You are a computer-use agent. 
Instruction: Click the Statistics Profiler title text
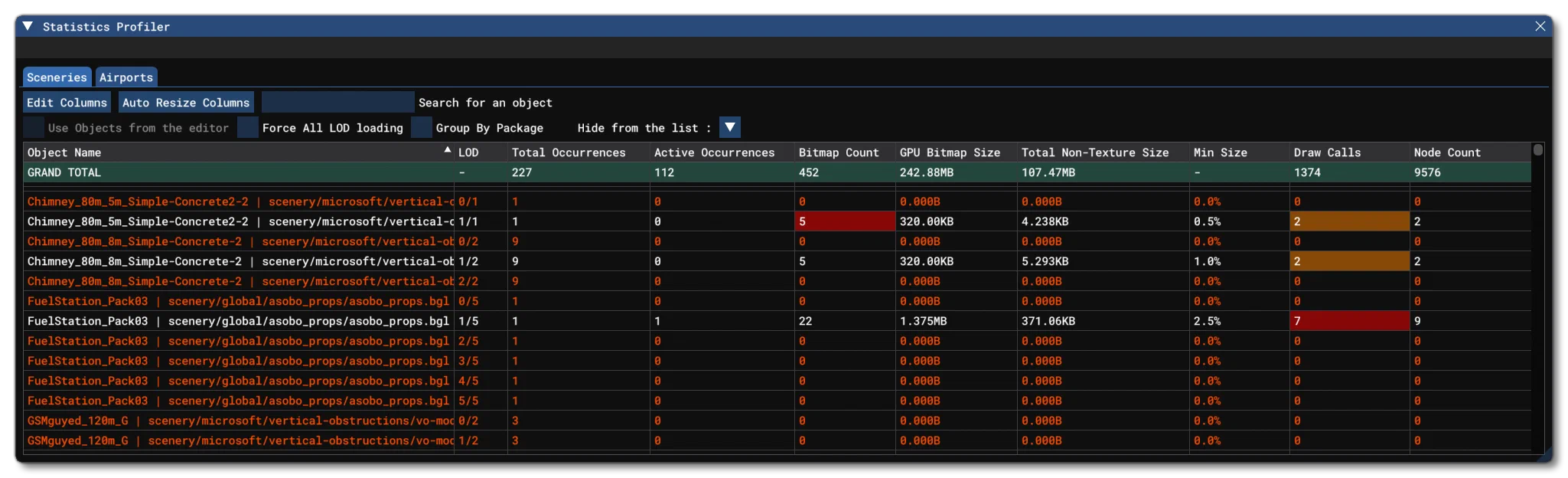coord(106,27)
